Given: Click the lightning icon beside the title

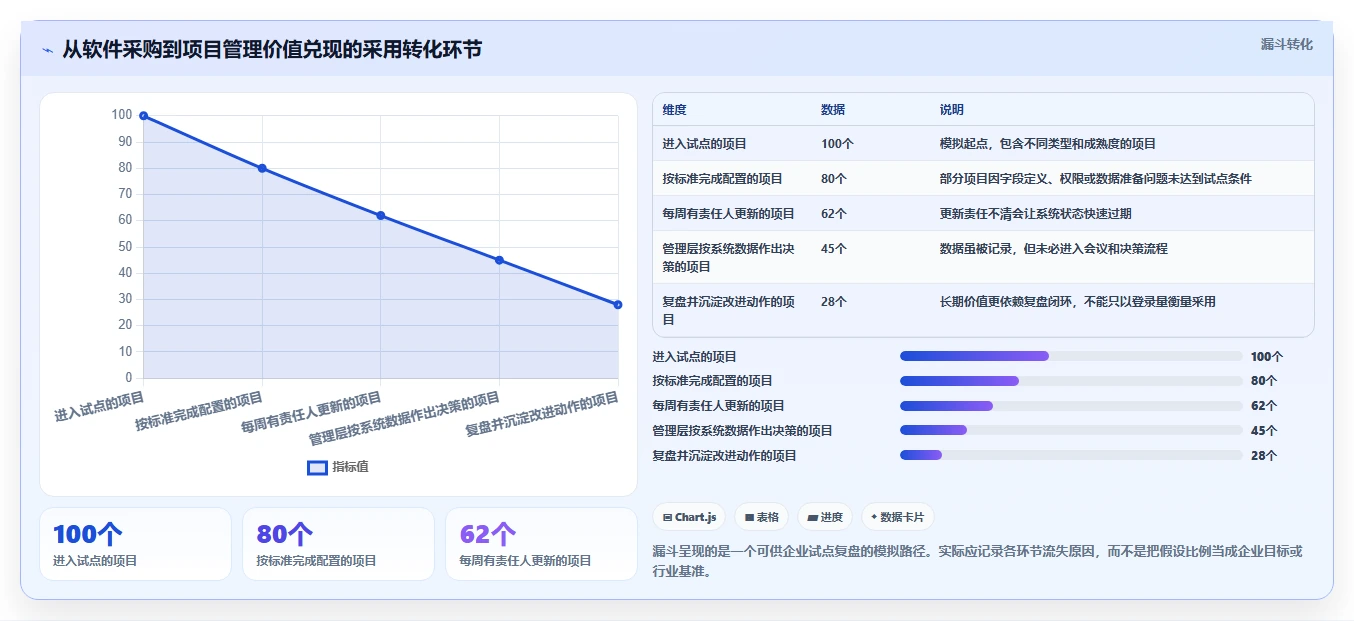Looking at the screenshot, I should tap(47, 50).
